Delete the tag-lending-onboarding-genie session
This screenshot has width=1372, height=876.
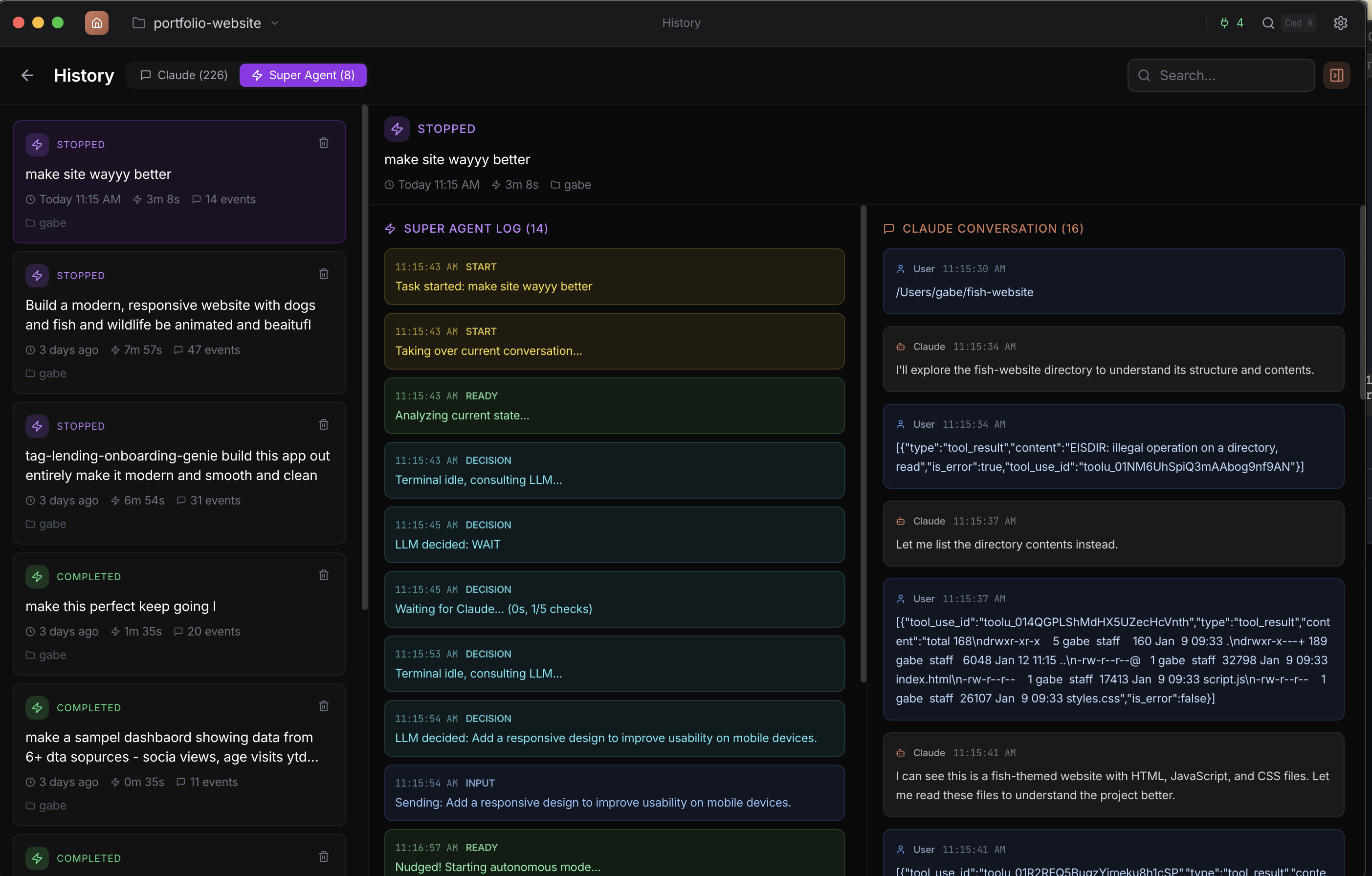pyautogui.click(x=324, y=424)
